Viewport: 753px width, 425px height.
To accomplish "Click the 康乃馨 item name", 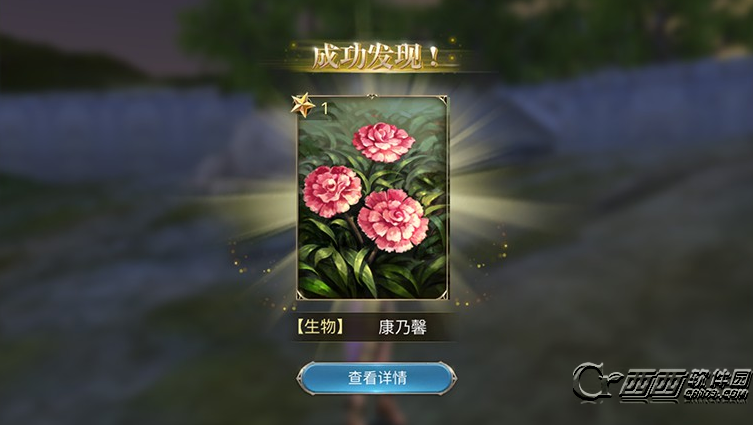I will click(x=402, y=328).
